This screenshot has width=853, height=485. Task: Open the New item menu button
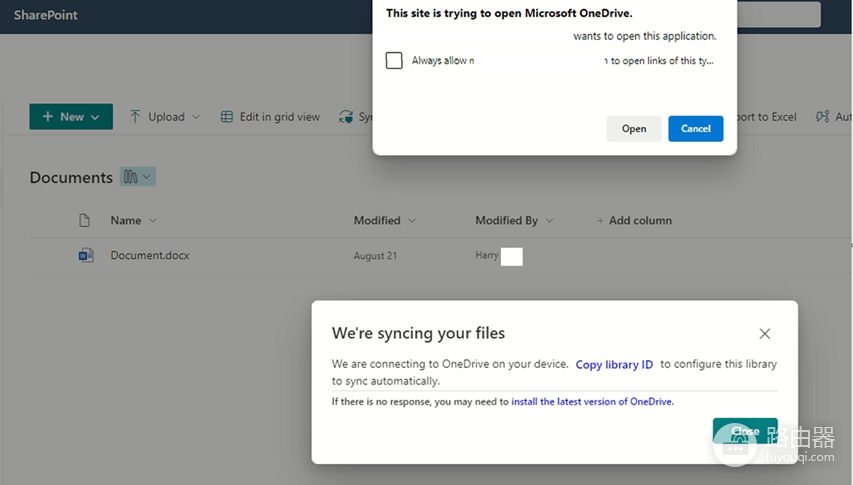click(71, 116)
